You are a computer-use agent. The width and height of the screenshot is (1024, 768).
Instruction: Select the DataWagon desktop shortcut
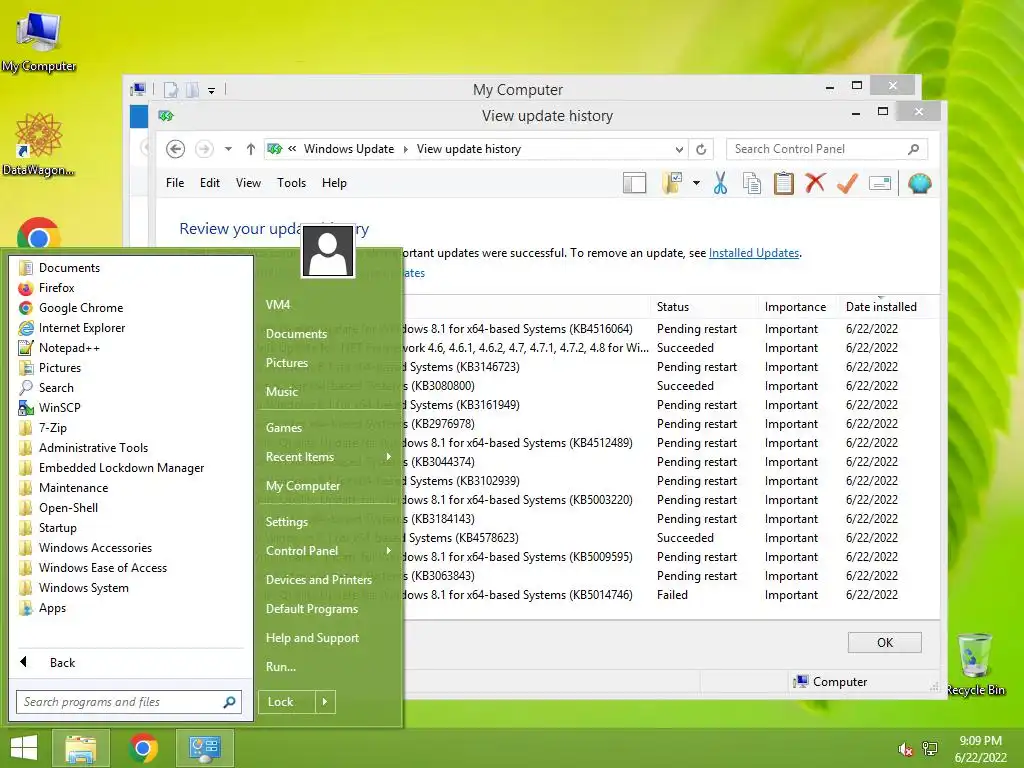pyautogui.click(x=39, y=144)
